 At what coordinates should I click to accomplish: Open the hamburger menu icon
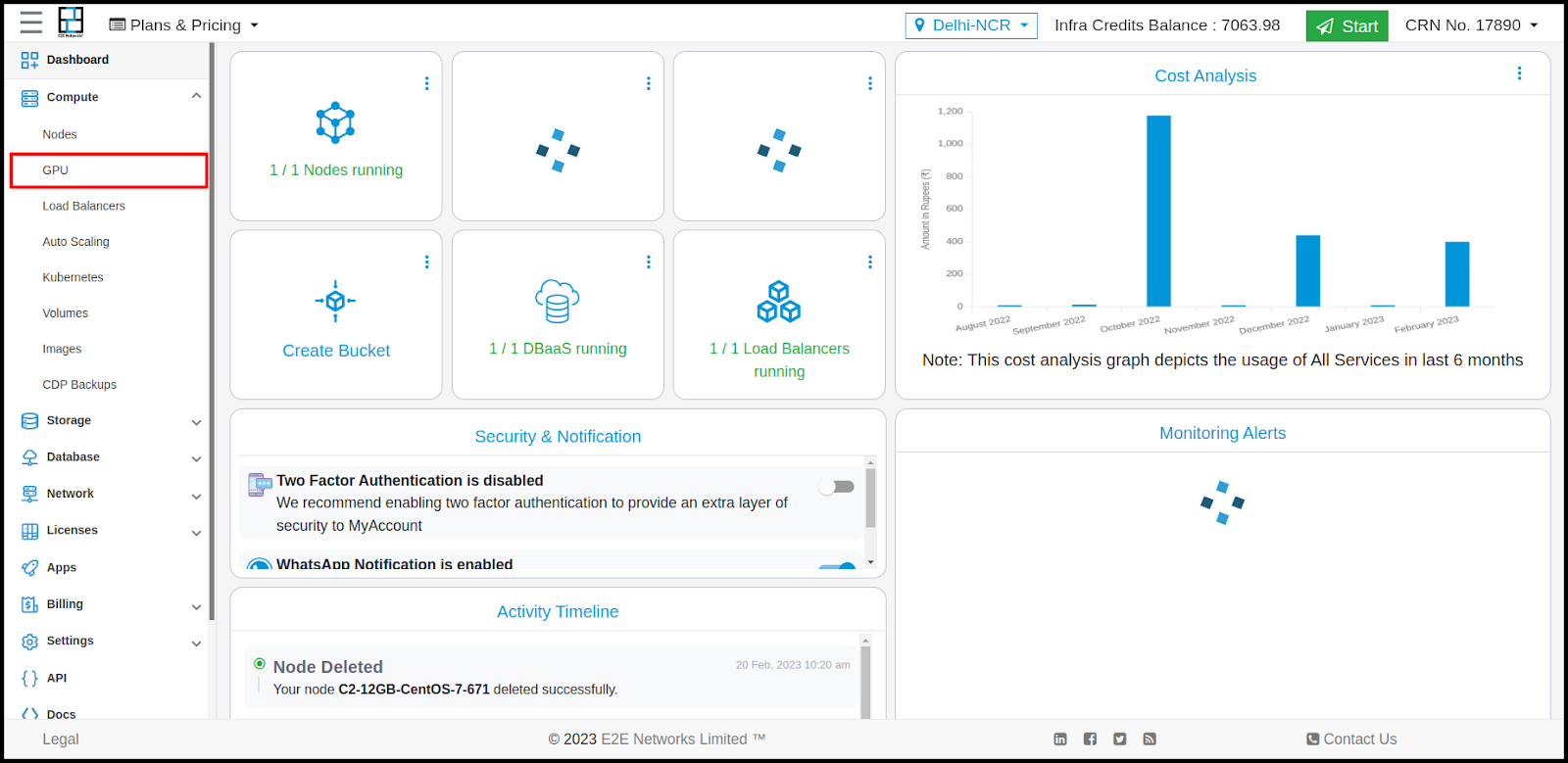tap(31, 23)
